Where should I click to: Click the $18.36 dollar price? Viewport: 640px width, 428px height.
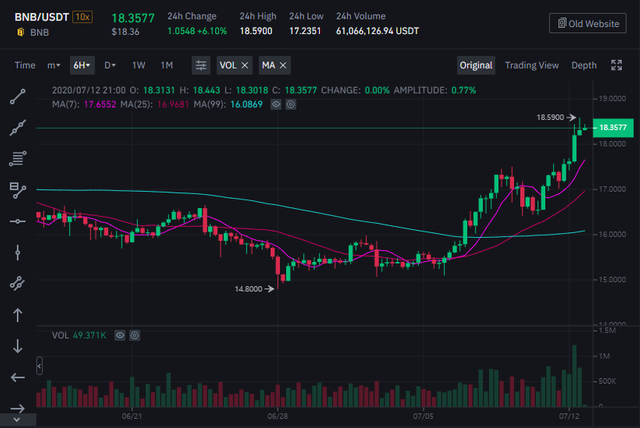click(x=125, y=32)
